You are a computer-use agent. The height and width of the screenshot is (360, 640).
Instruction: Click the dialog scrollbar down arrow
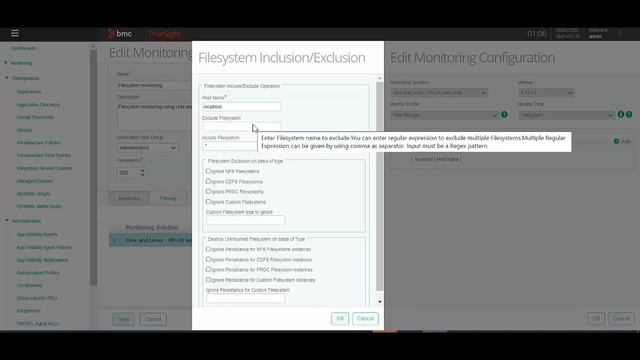(x=380, y=302)
